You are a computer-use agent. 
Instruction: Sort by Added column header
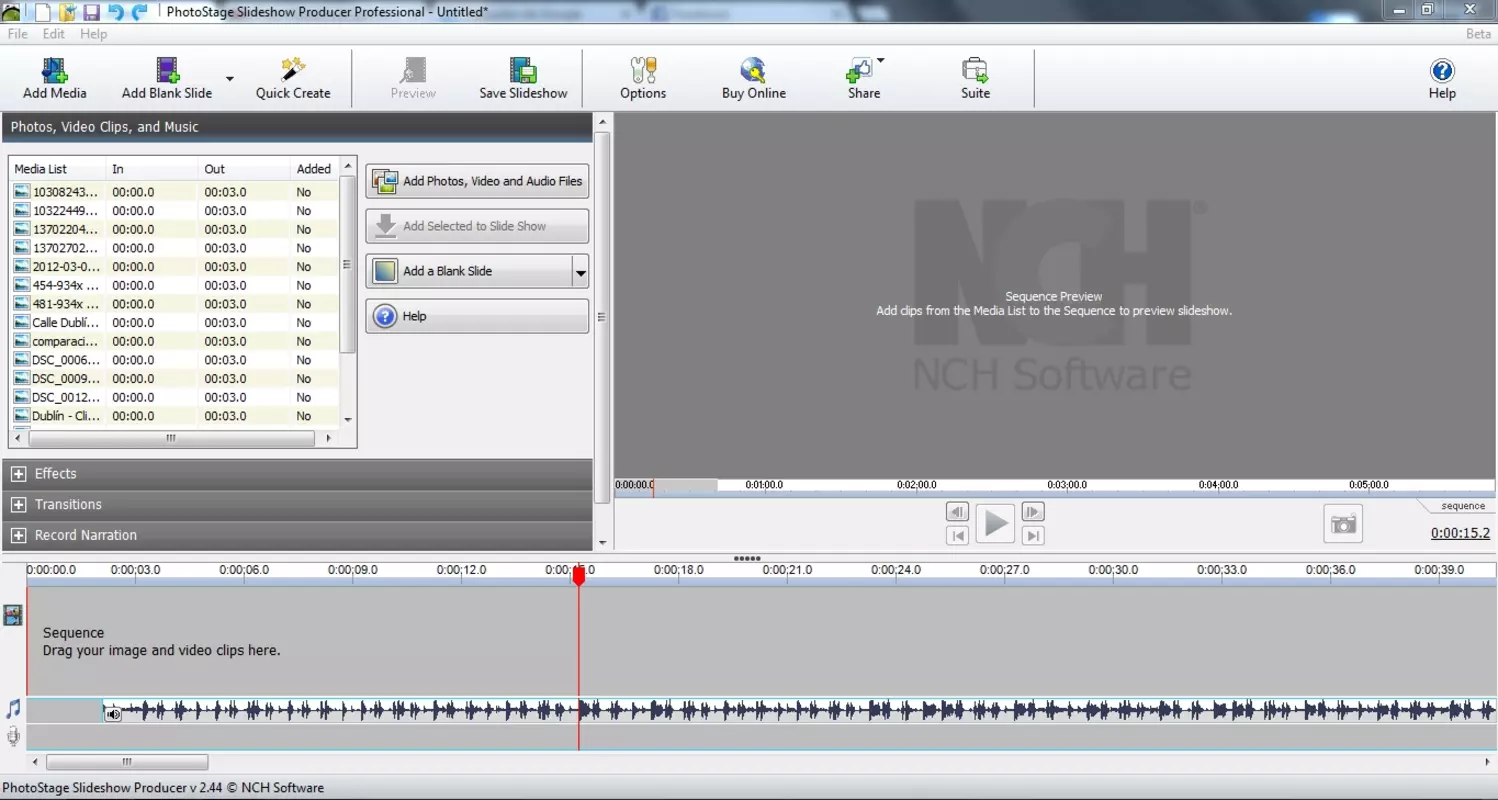coord(314,169)
